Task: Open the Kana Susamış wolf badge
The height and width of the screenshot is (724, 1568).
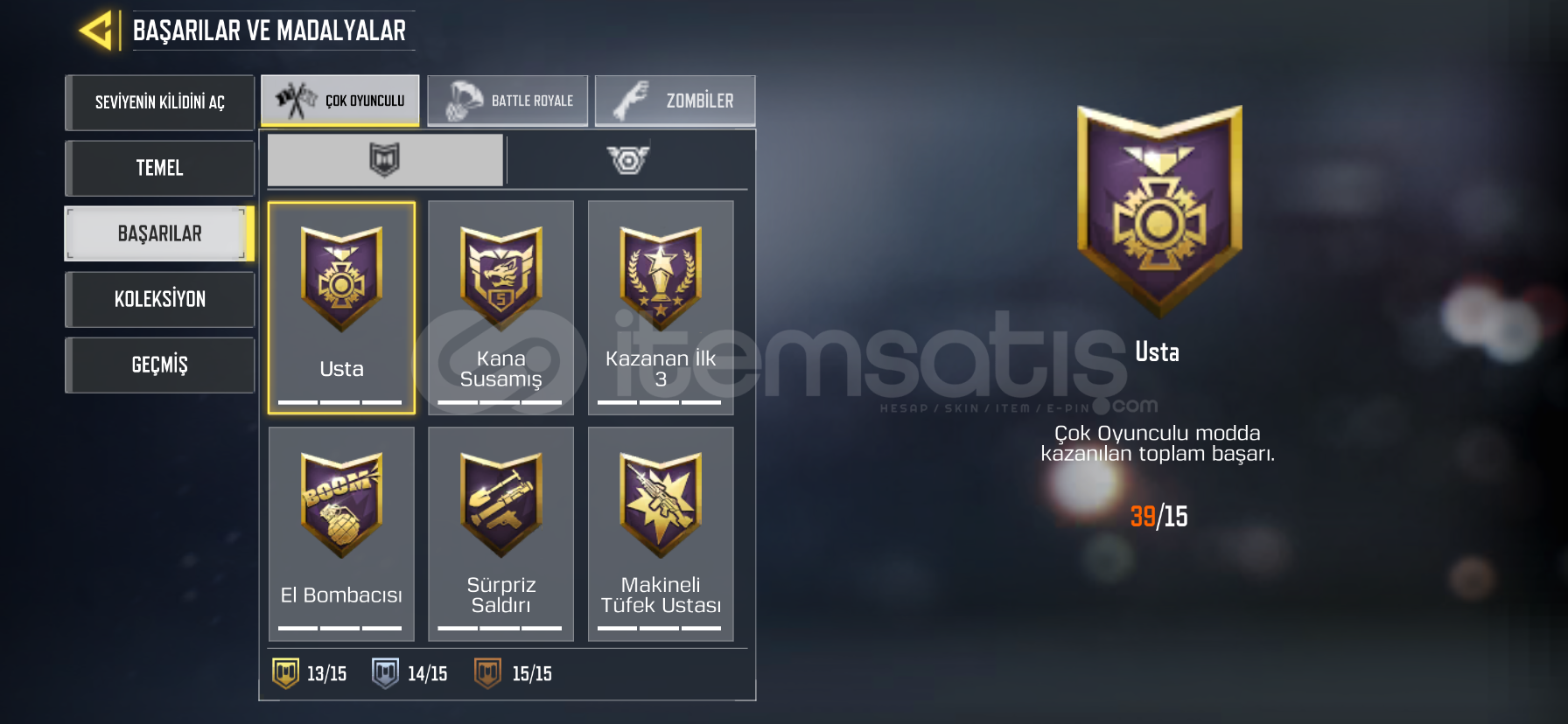Action: point(500,308)
